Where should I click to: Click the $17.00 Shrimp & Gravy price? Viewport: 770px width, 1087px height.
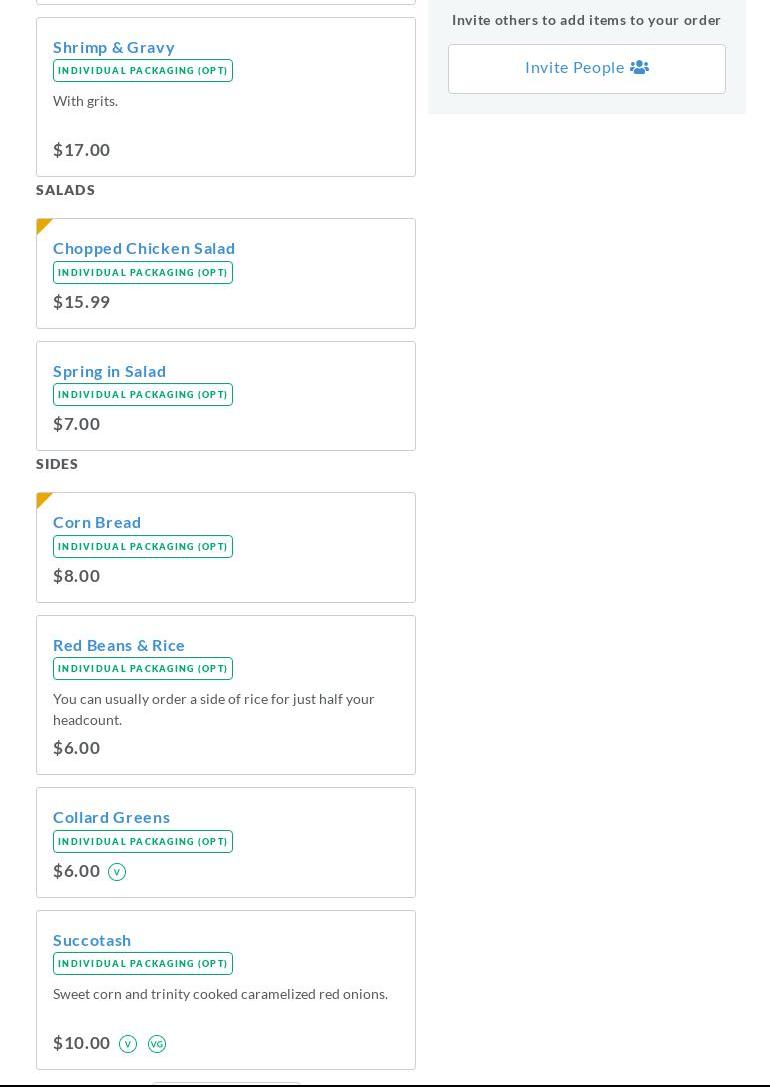tap(82, 150)
